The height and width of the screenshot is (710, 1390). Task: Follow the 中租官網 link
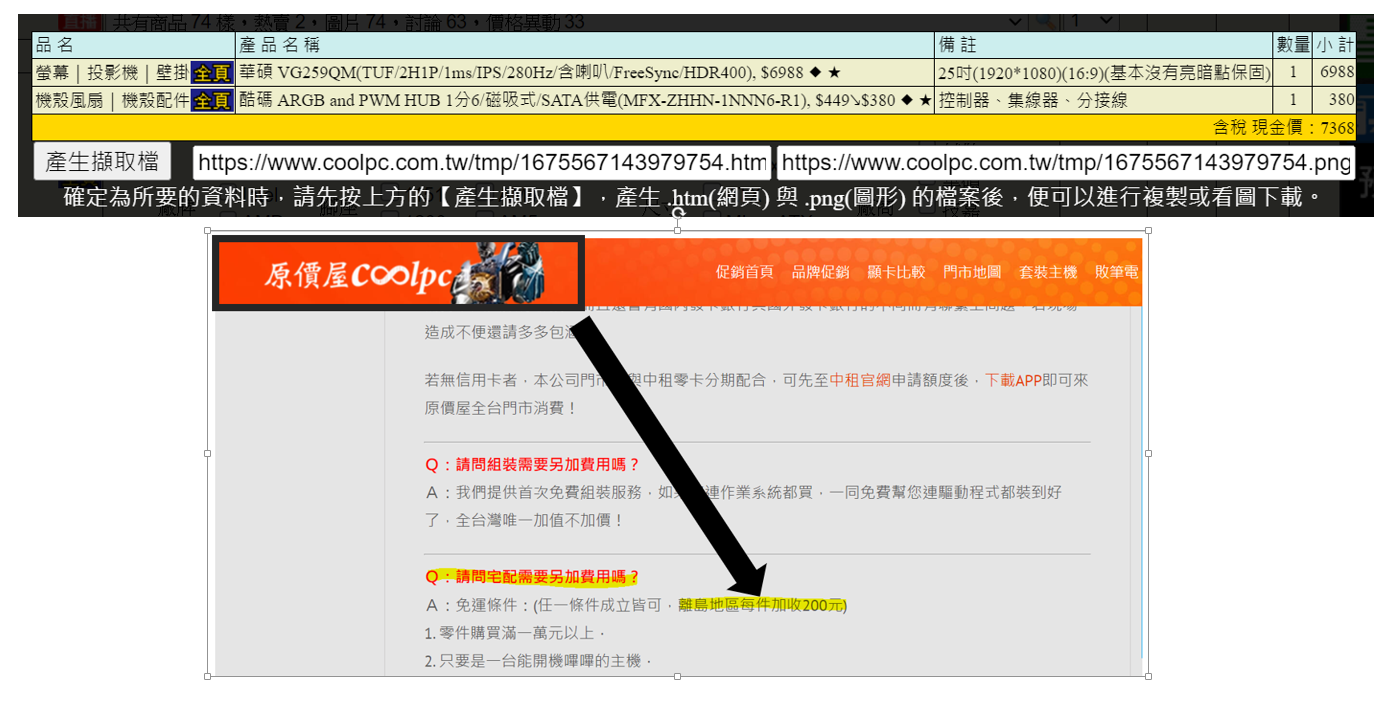[x=858, y=381]
